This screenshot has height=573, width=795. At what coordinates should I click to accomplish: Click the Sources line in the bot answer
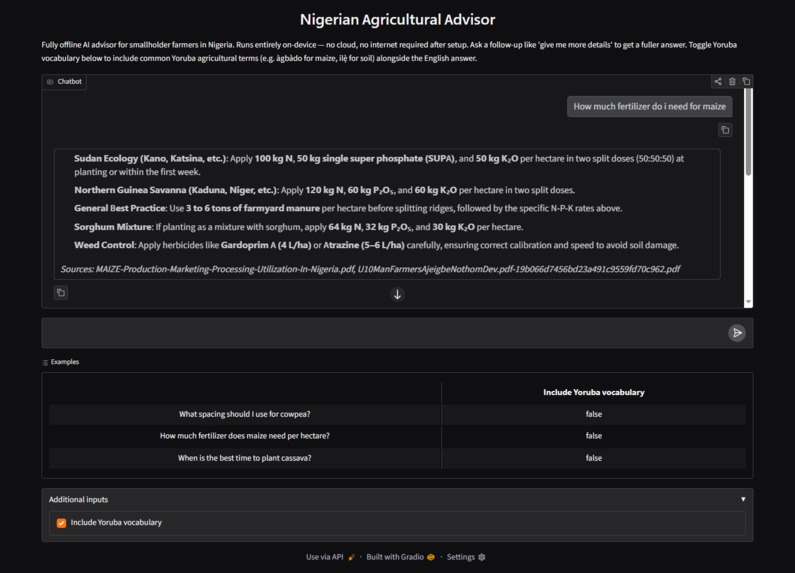(x=370, y=269)
